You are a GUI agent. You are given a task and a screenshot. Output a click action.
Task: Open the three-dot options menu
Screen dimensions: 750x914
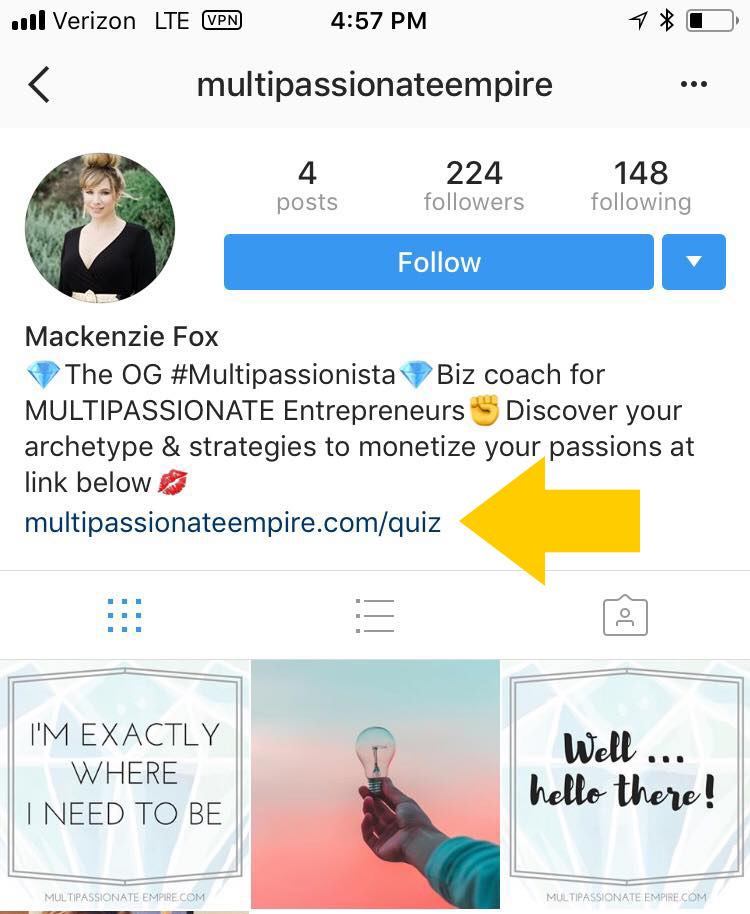(x=693, y=85)
